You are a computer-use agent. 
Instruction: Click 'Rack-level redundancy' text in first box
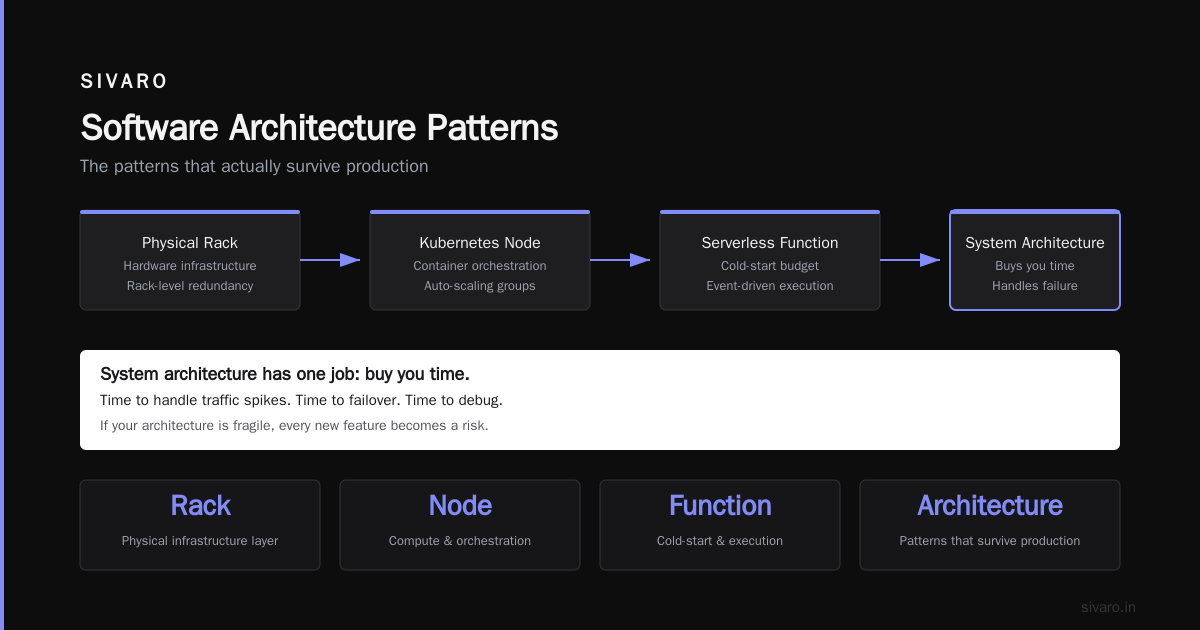tap(190, 286)
